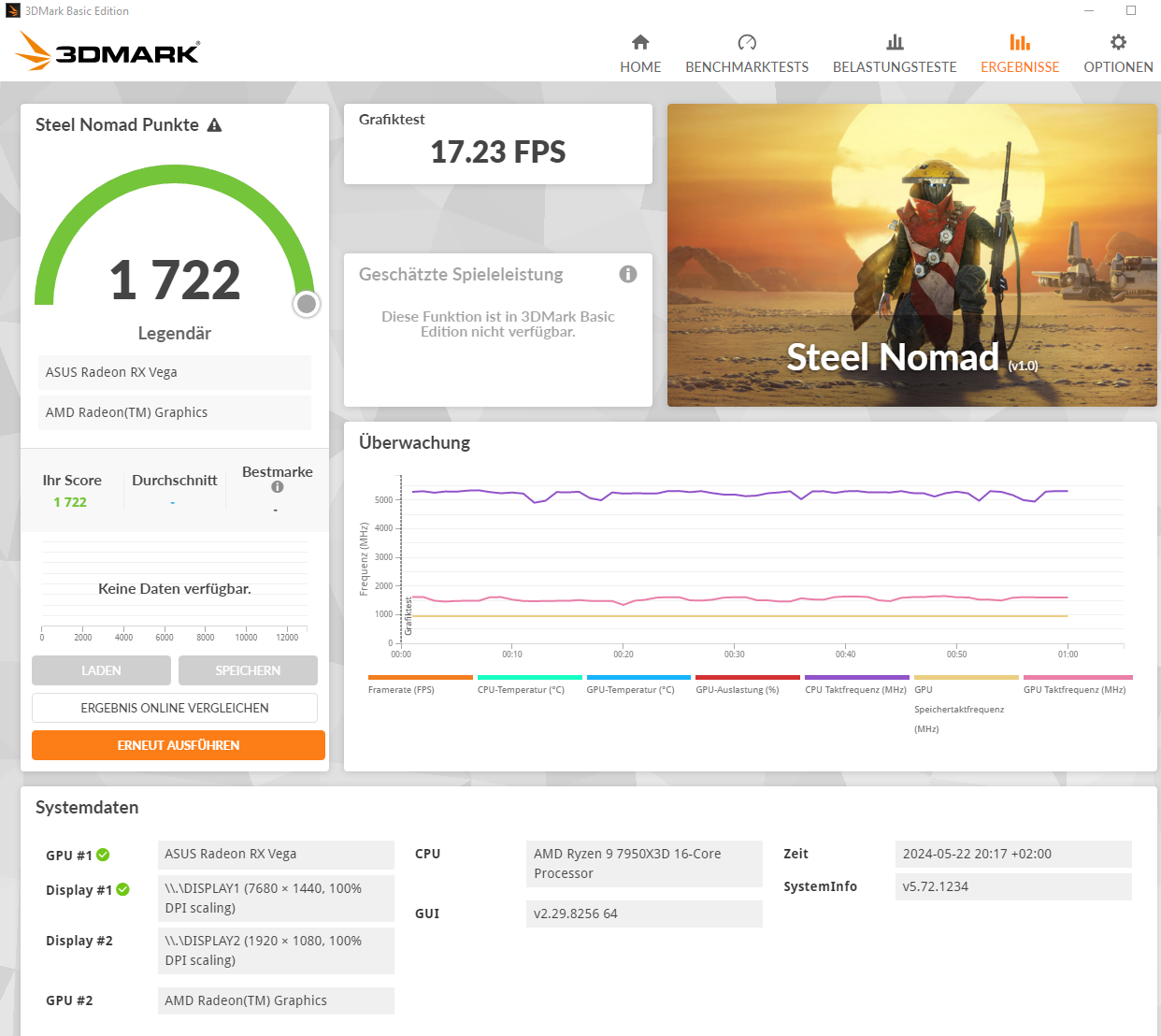Open the Optionen gear icon
The width and height of the screenshot is (1161, 1036).
click(x=1118, y=42)
